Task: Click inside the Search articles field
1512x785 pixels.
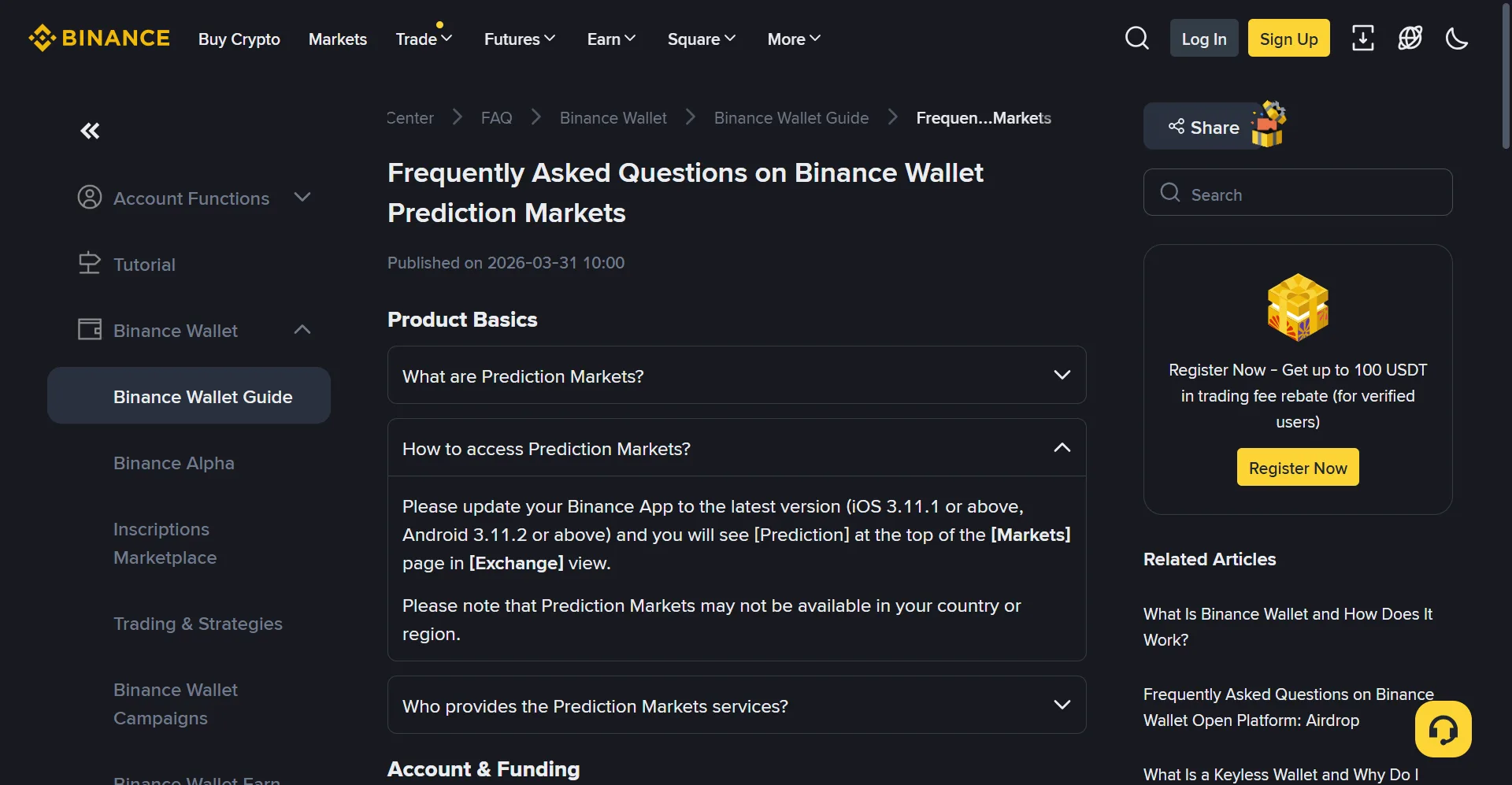Action: point(1298,193)
